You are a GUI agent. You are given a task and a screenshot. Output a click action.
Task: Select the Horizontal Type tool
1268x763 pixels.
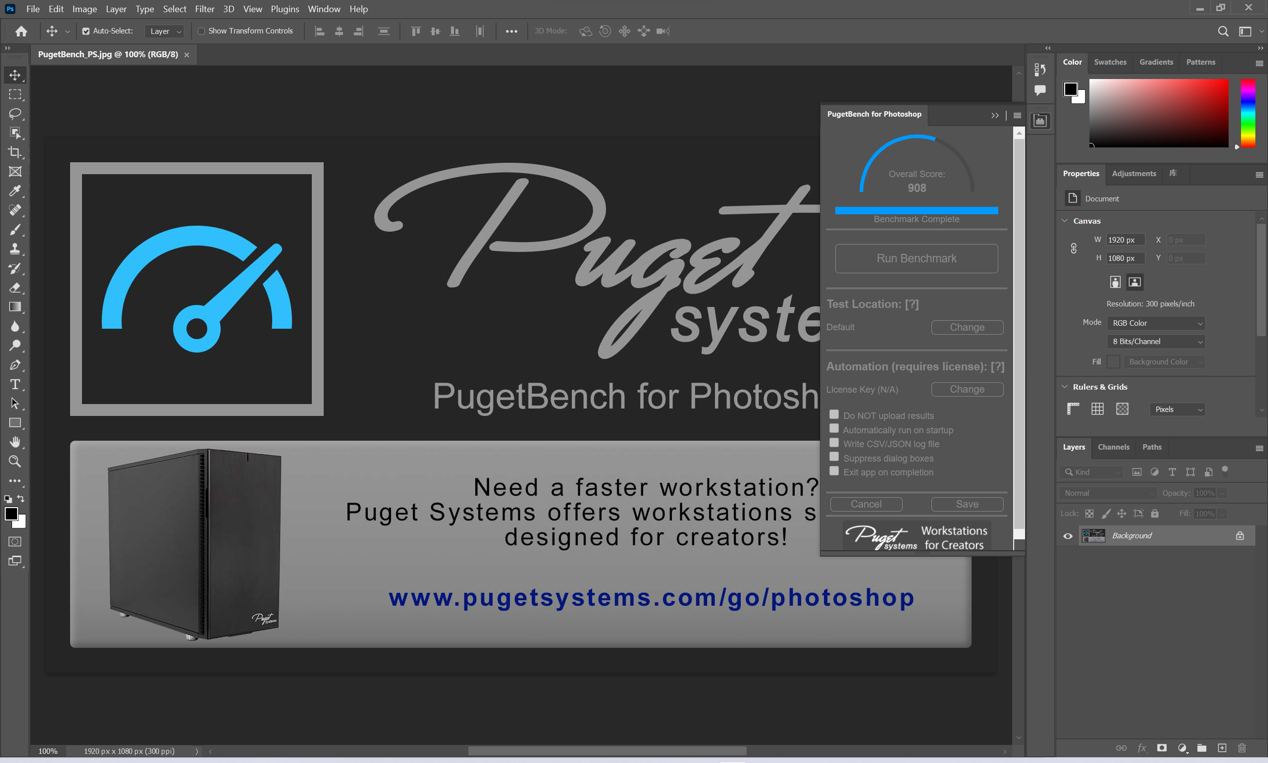[15, 385]
